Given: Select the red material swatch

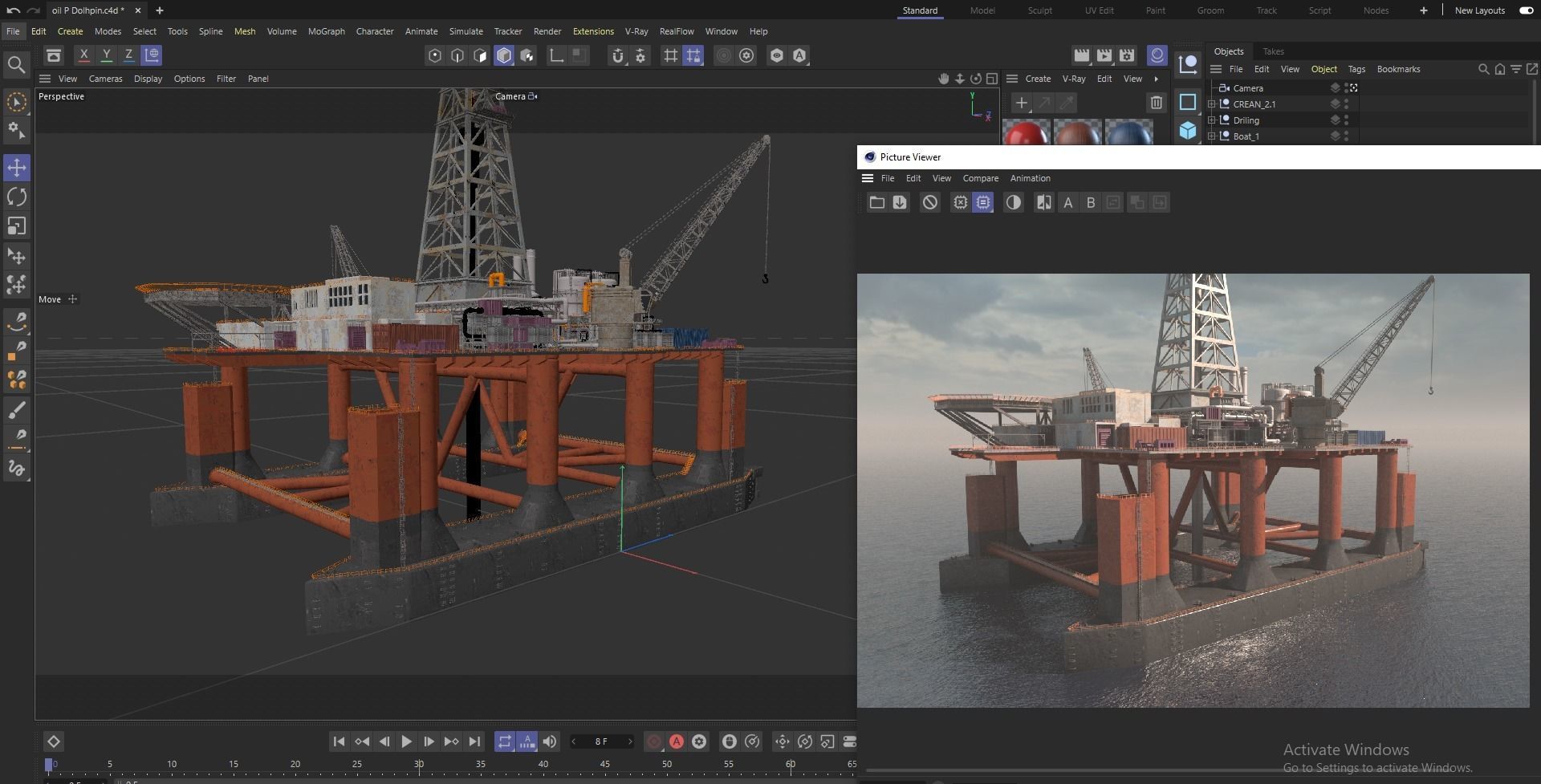Looking at the screenshot, I should click(x=1026, y=132).
